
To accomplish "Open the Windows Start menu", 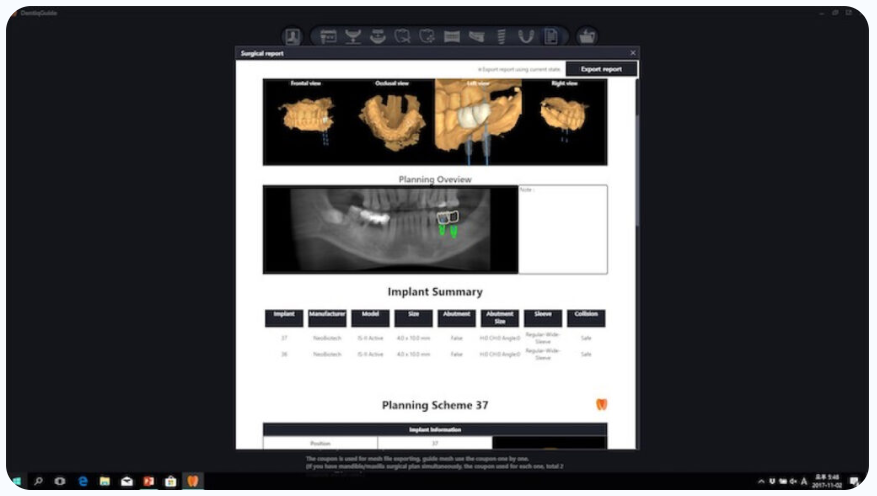I will [17, 481].
